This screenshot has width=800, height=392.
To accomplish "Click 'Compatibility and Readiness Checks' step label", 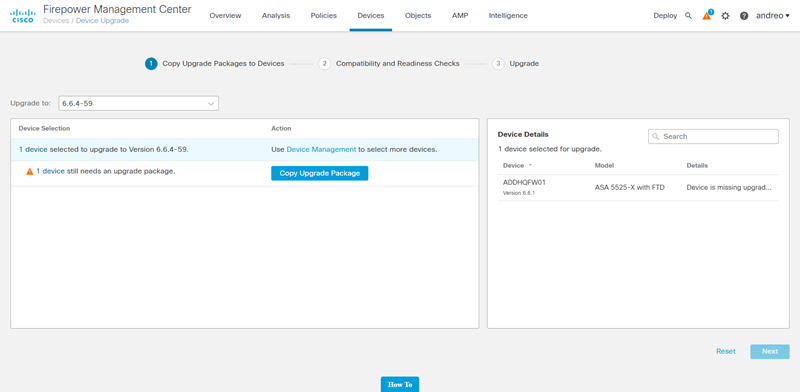I will (x=397, y=64).
